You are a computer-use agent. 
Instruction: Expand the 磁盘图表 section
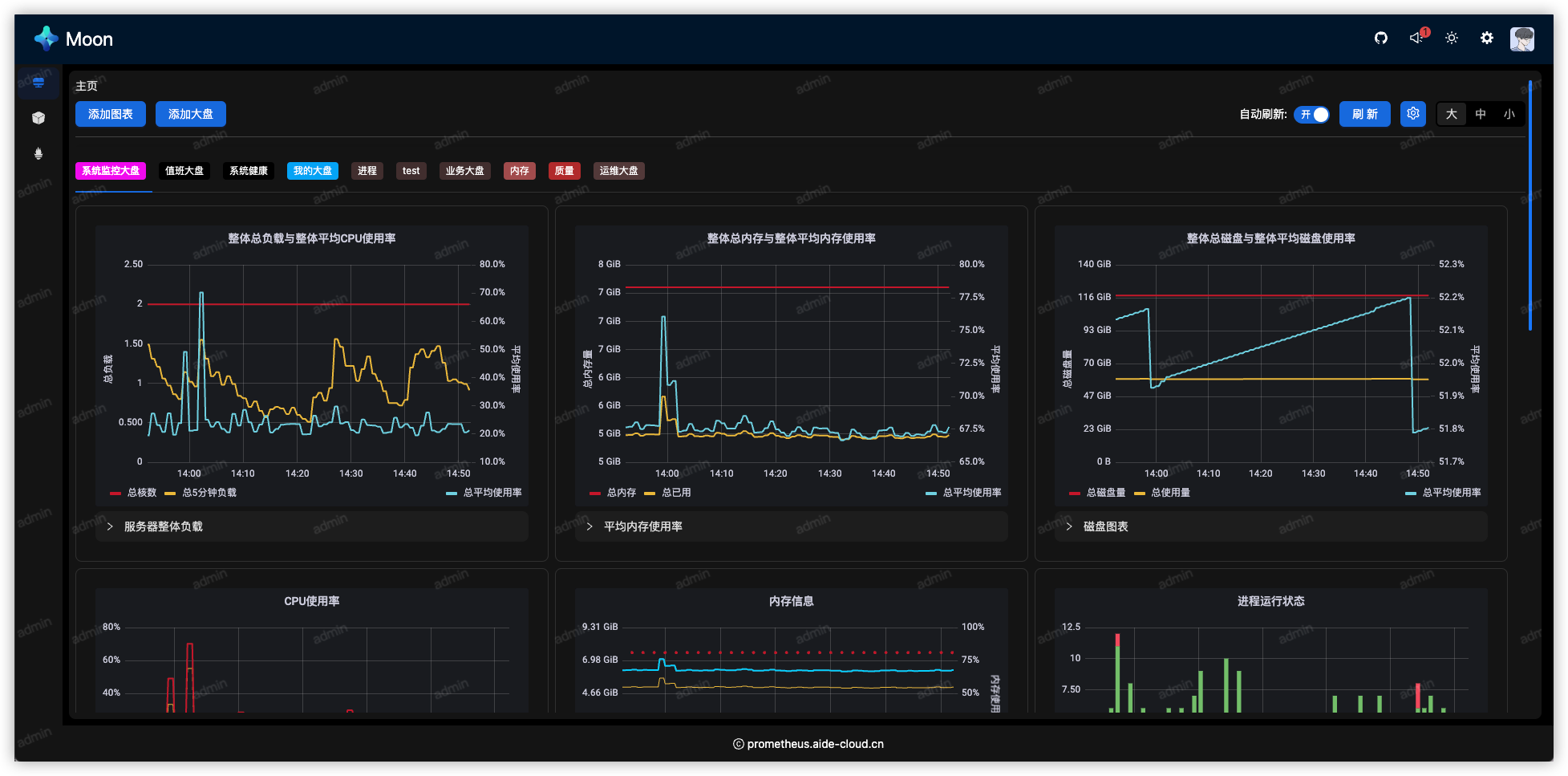1270,526
